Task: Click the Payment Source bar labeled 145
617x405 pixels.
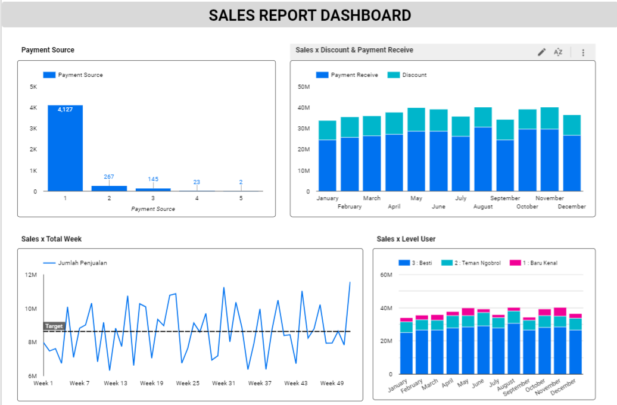Action: 153,188
